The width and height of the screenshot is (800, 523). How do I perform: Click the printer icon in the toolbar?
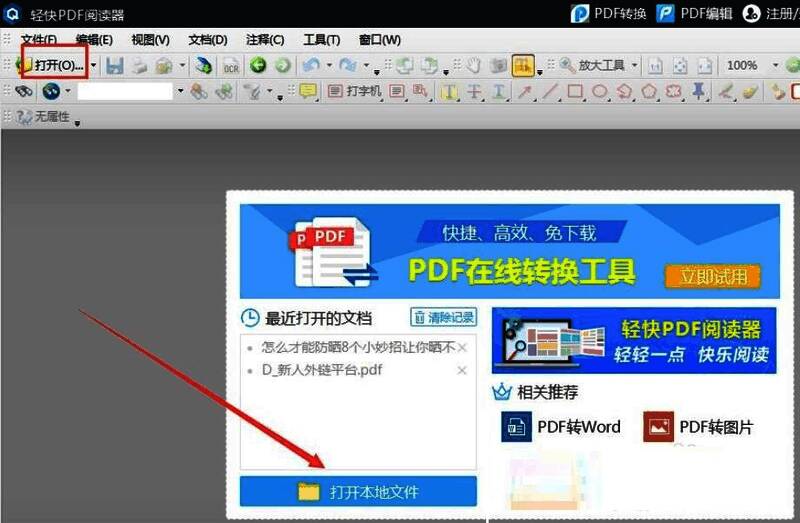click(x=139, y=66)
